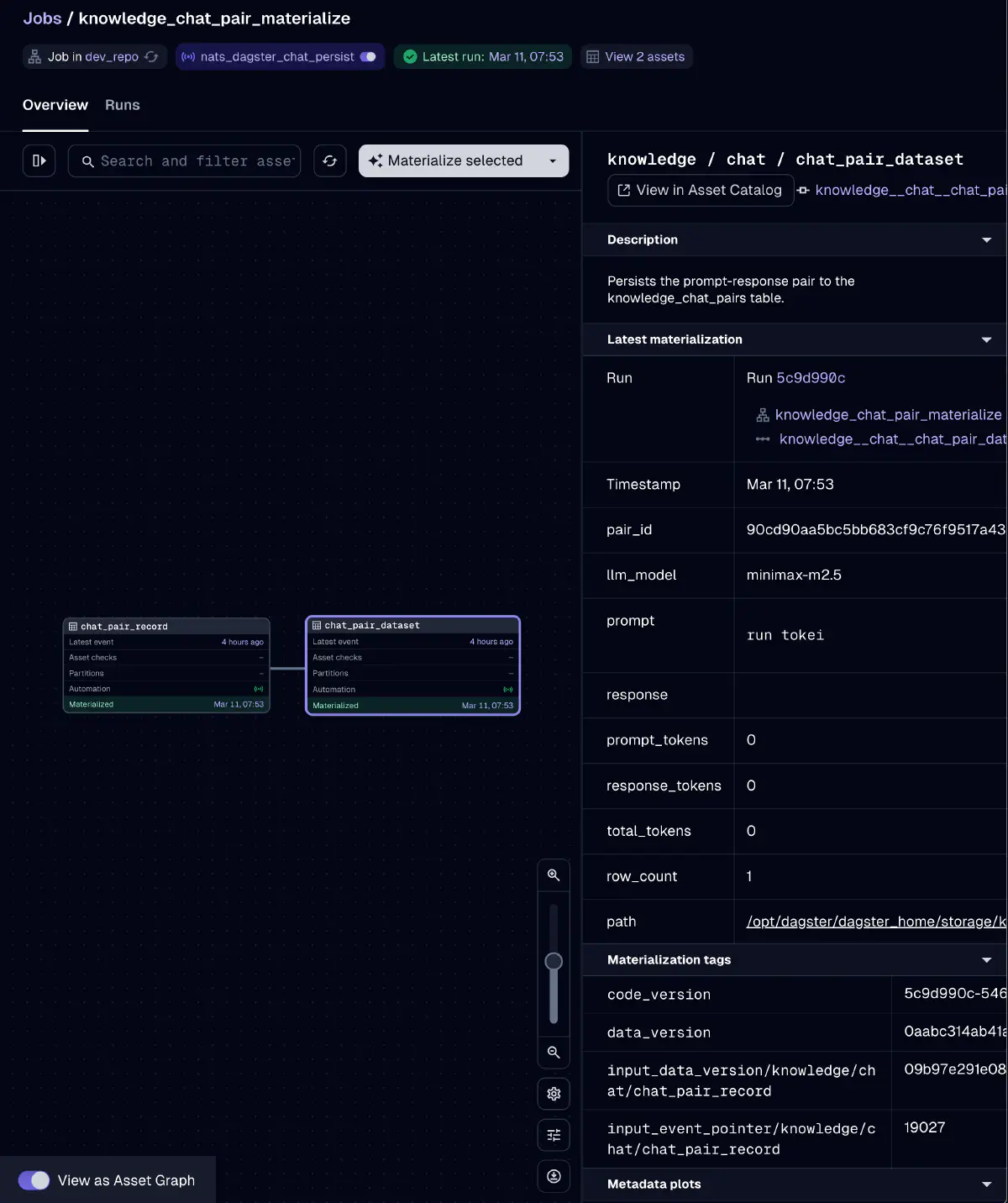The width and height of the screenshot is (1008, 1203).
Task: Click the lineage icon next to asset key link
Action: point(803,191)
